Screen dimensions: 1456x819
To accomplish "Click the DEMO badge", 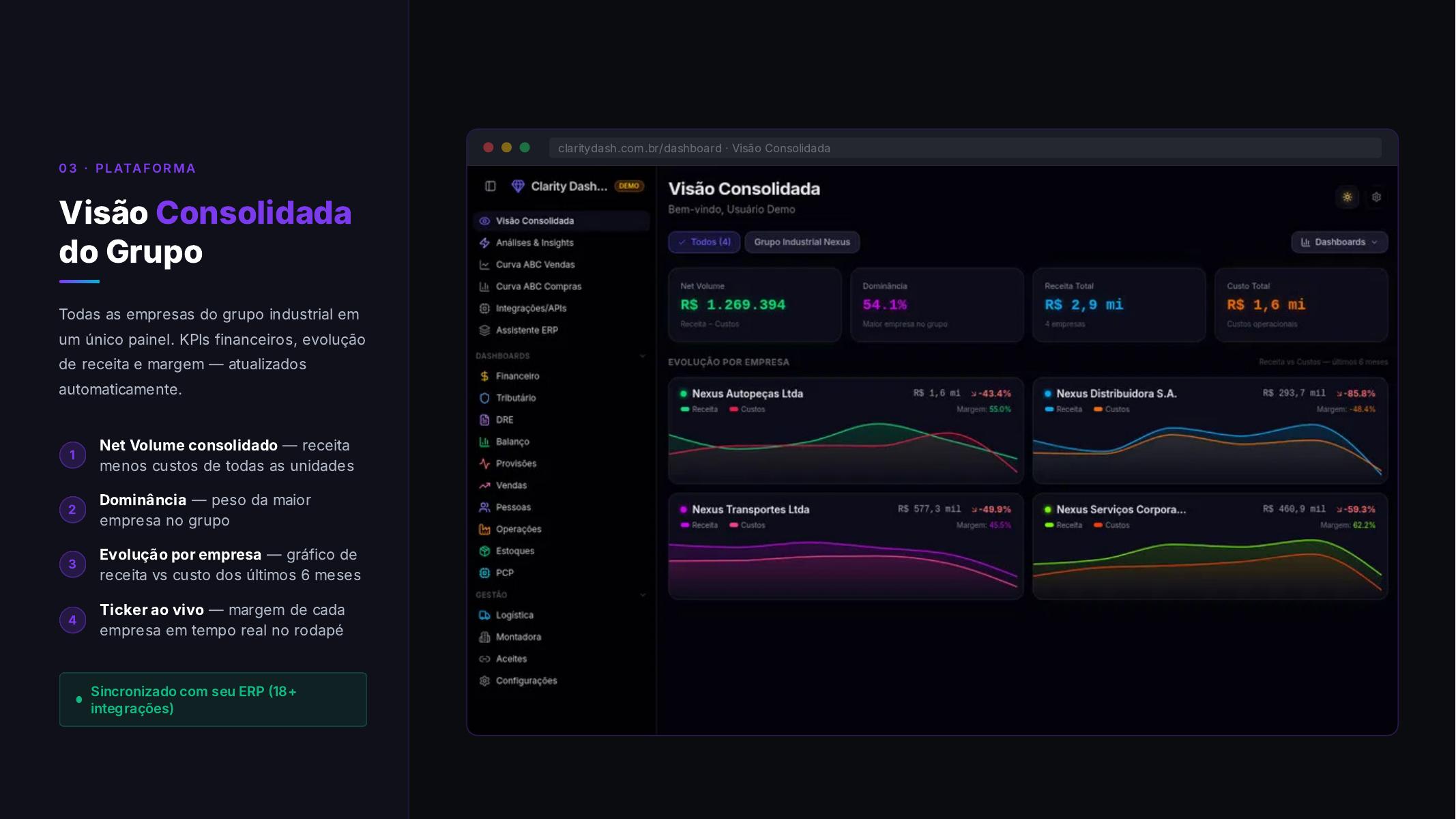I will [x=629, y=186].
